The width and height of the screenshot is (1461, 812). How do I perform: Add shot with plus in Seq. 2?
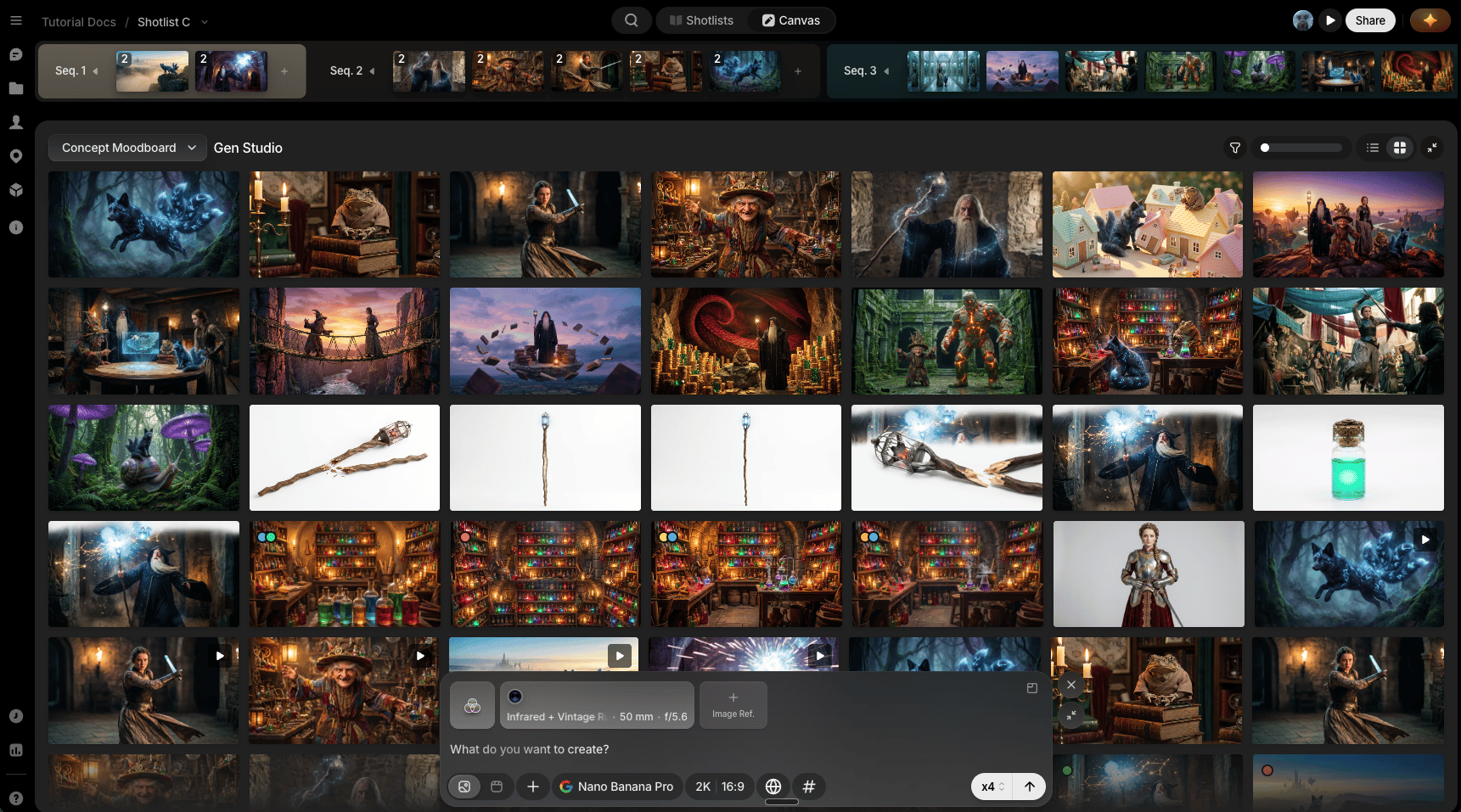tap(798, 71)
